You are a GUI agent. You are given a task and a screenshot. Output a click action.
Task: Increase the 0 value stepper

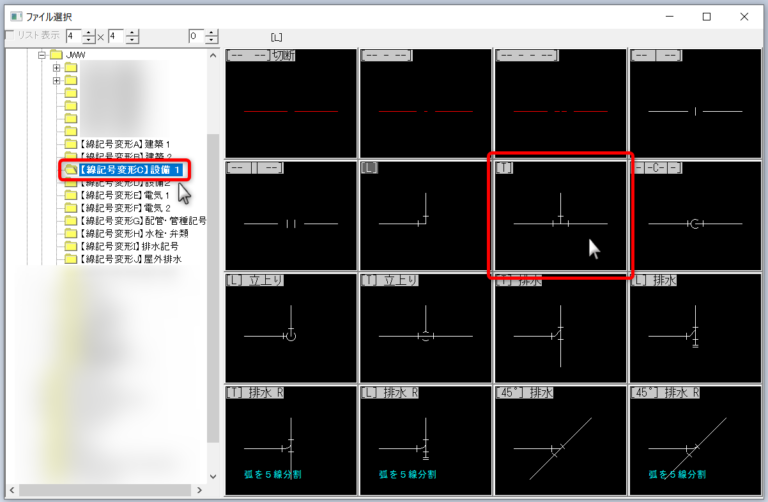pyautogui.click(x=212, y=33)
